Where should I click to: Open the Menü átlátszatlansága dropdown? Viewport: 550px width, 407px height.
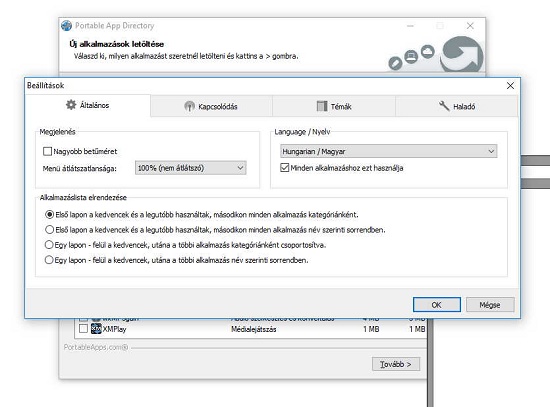190,168
